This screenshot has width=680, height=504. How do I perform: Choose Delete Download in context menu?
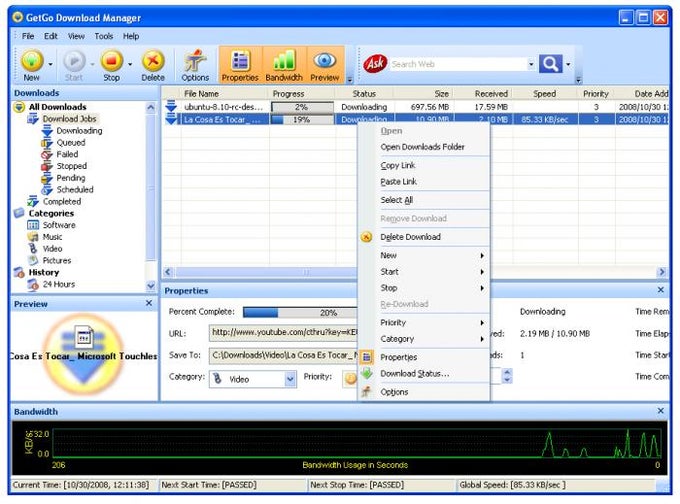[424, 237]
